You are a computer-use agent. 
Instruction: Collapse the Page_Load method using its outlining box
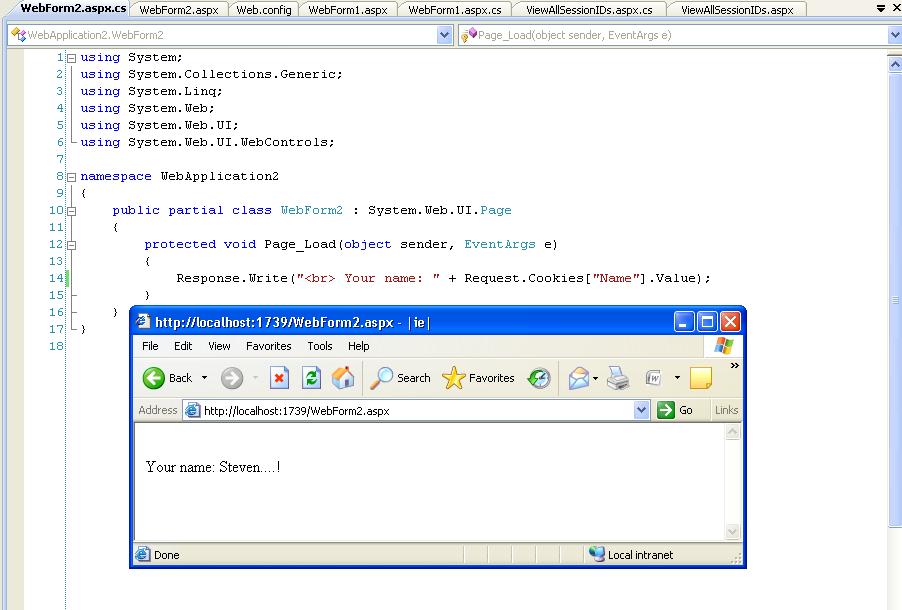(70, 244)
